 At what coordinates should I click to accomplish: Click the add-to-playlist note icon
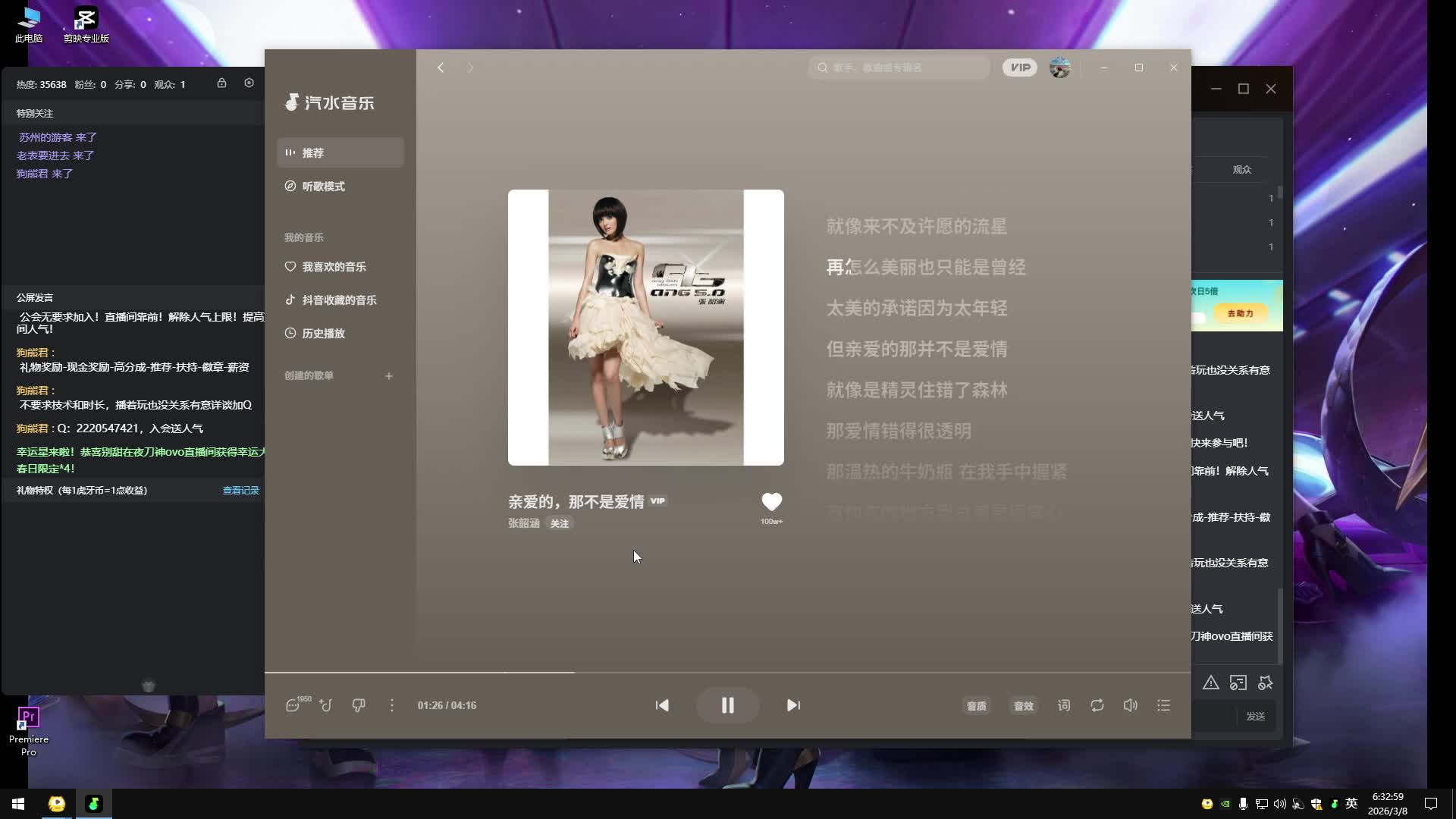326,705
